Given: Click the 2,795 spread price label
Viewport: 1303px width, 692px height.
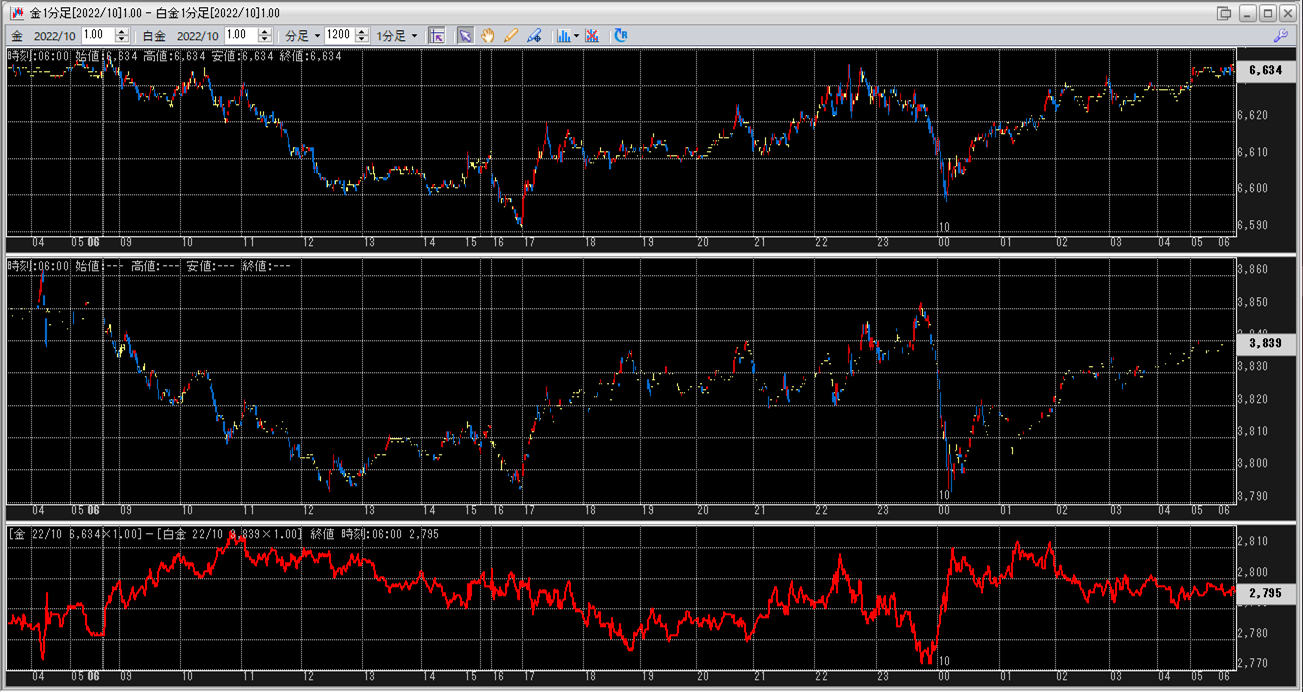Looking at the screenshot, I should click(1265, 593).
